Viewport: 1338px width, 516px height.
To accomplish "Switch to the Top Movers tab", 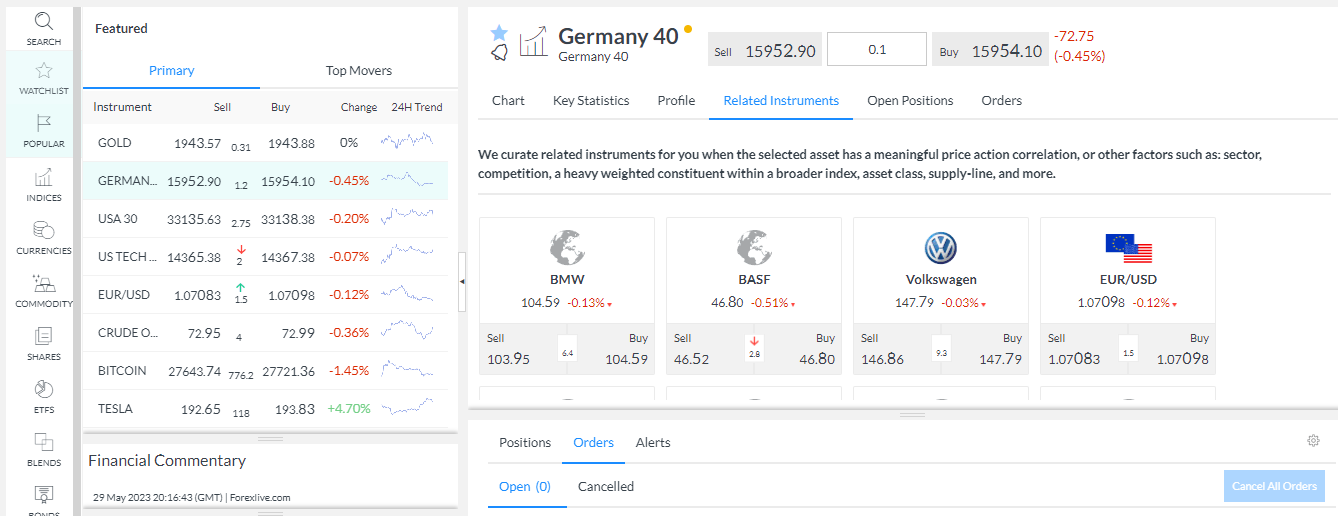I will pyautogui.click(x=358, y=71).
